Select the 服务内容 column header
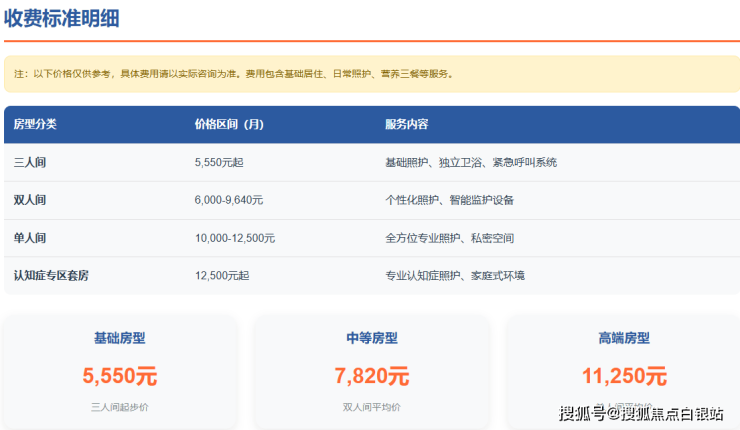 pos(406,125)
